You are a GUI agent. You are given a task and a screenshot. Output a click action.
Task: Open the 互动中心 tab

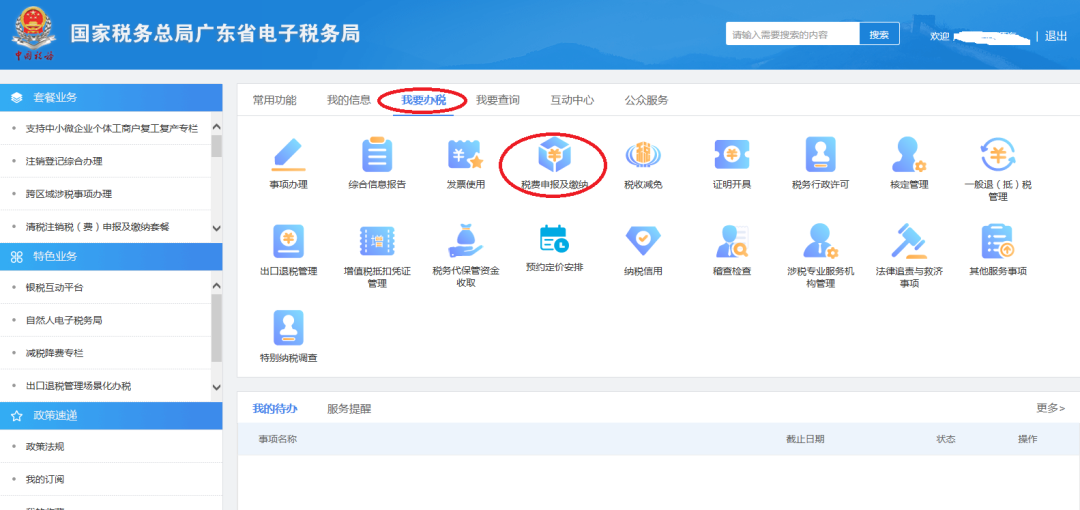[572, 100]
